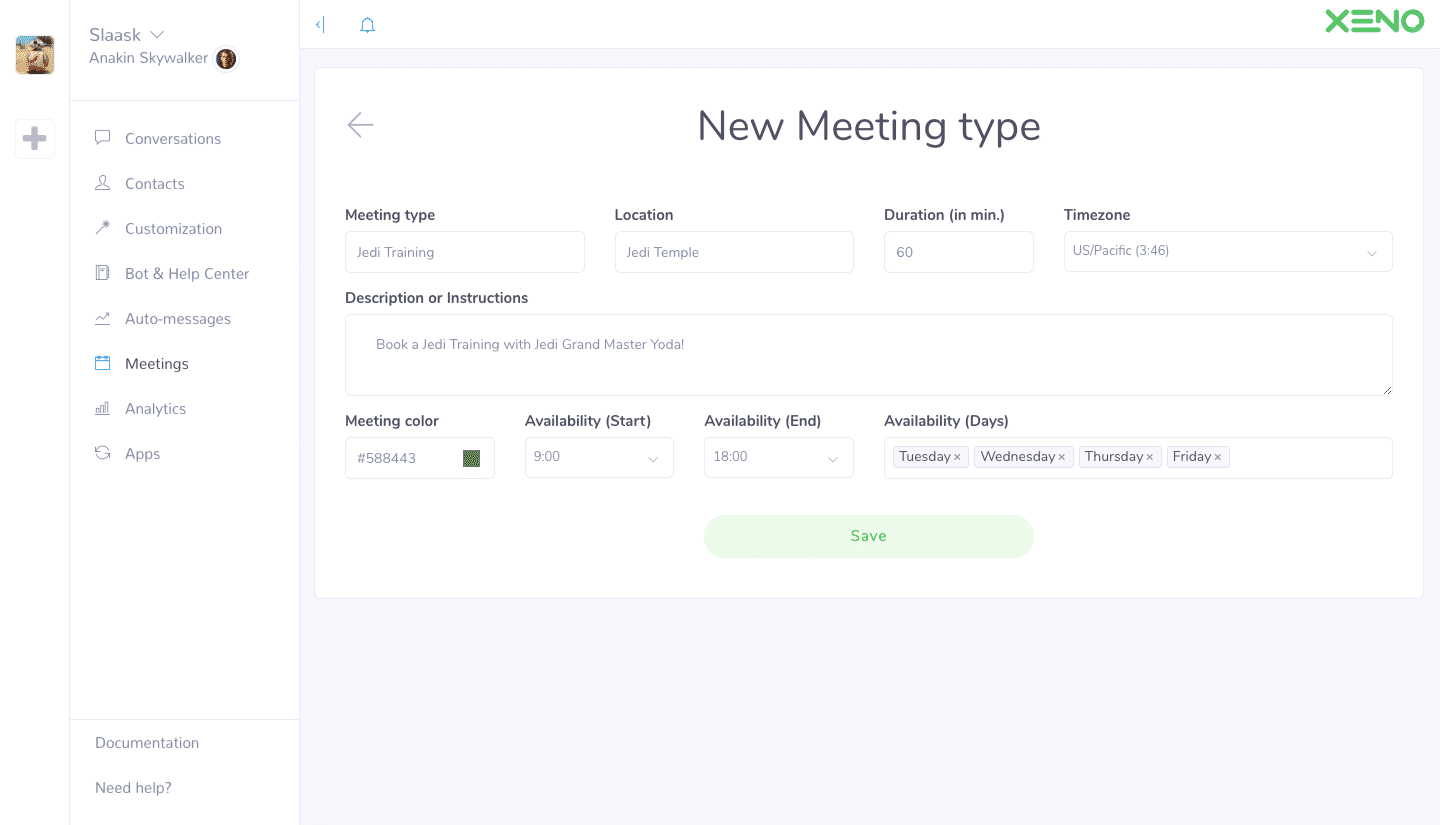Image resolution: width=1440 pixels, height=825 pixels.
Task: Click the plus icon in the left rail
Action: pos(35,138)
